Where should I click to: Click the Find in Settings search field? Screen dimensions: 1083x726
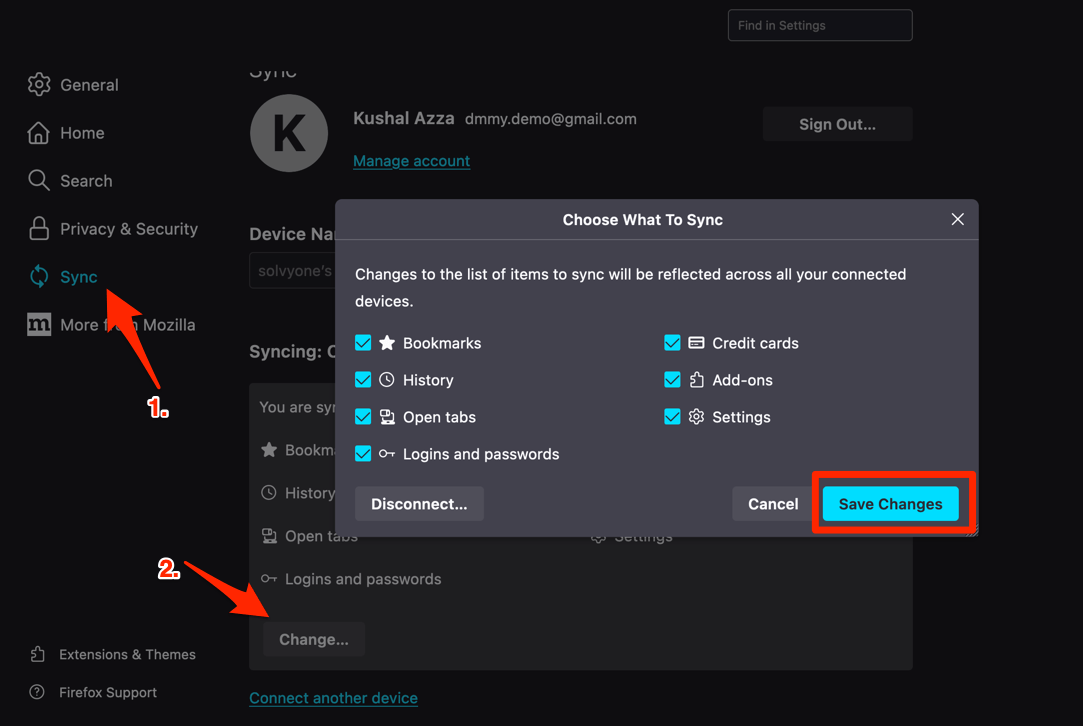coord(820,25)
